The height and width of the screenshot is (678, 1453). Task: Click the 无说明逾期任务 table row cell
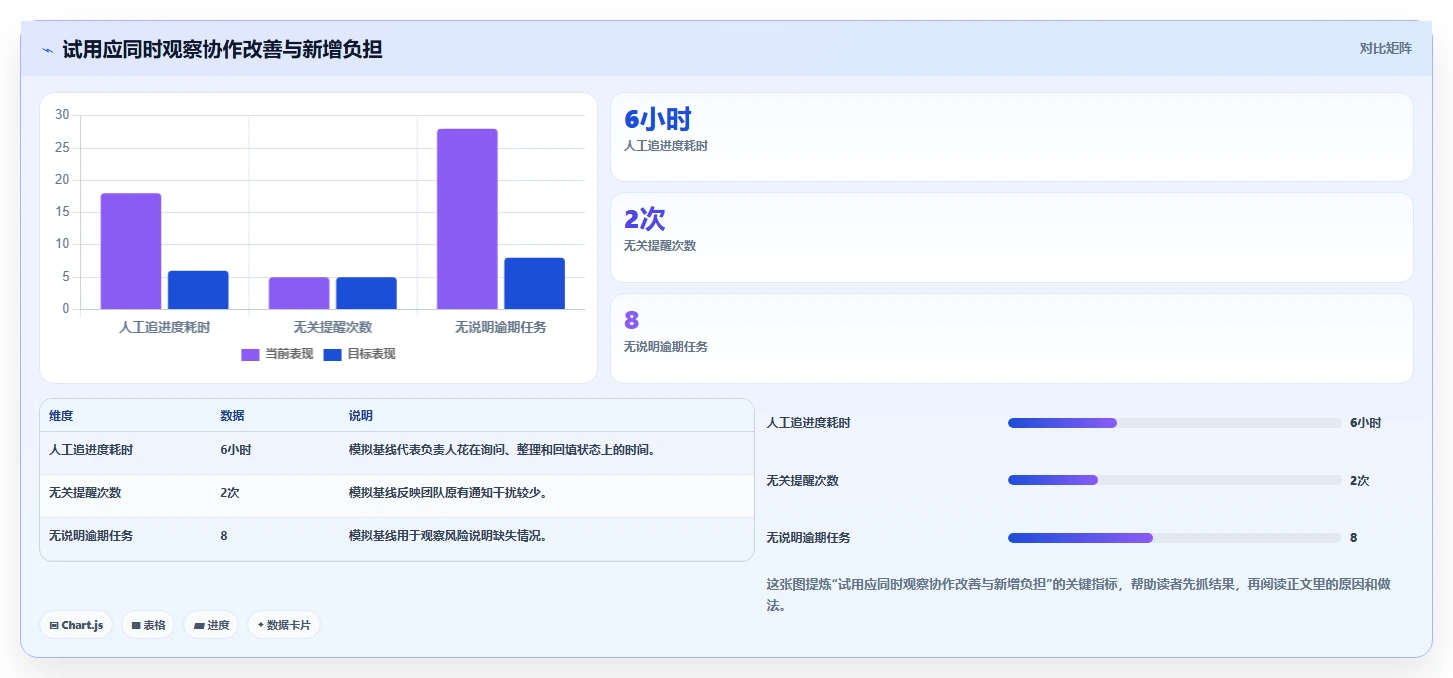pyautogui.click(x=91, y=536)
